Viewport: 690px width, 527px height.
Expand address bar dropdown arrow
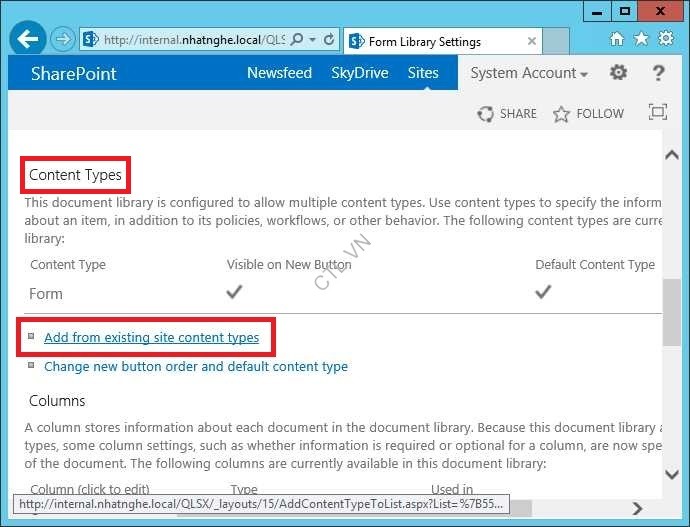tap(313, 40)
